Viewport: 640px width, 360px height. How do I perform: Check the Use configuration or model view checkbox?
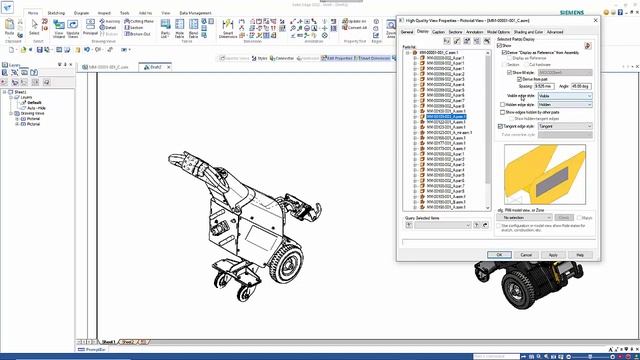[x=499, y=226]
